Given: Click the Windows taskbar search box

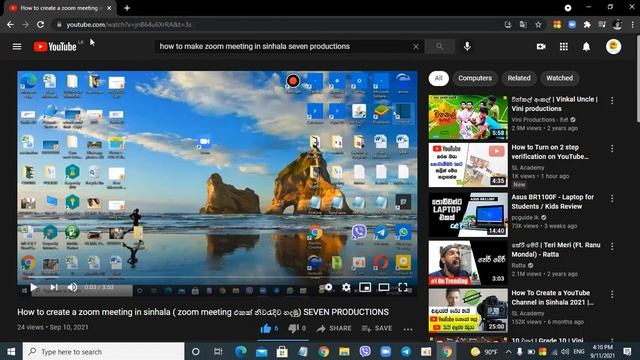Looking at the screenshot, I should tap(104, 351).
